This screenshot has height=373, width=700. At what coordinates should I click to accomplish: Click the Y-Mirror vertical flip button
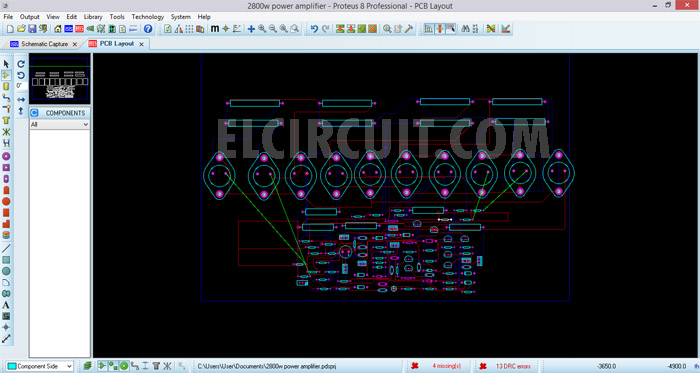coord(21,111)
